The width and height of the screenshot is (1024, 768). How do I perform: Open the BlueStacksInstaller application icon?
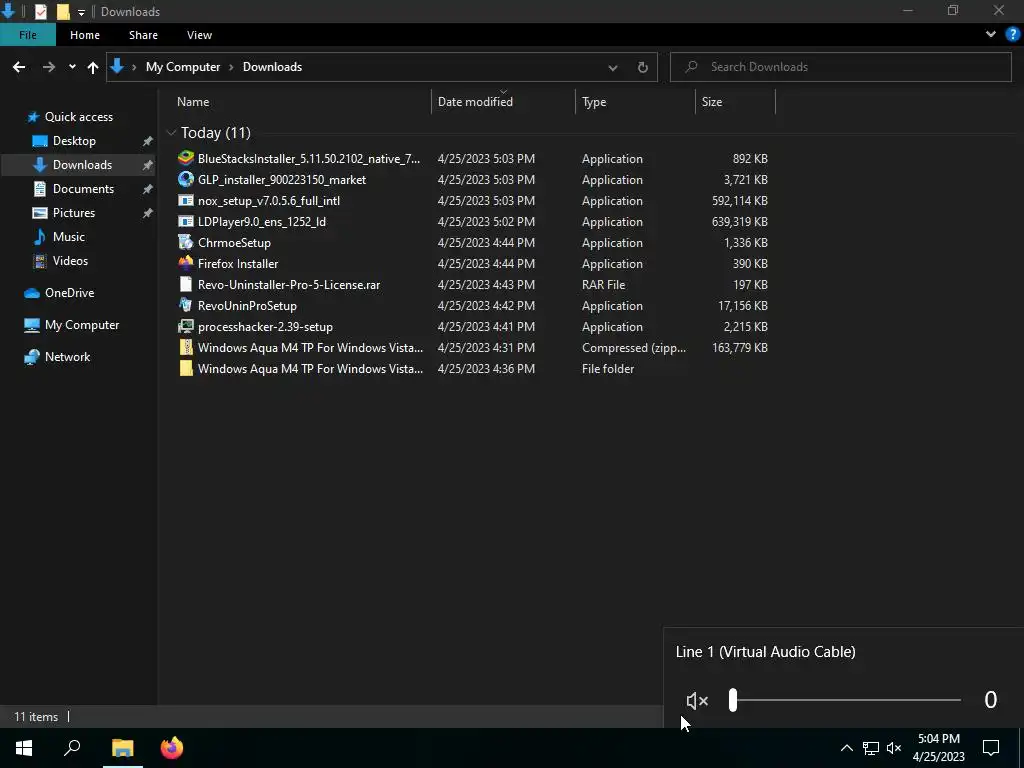point(186,158)
